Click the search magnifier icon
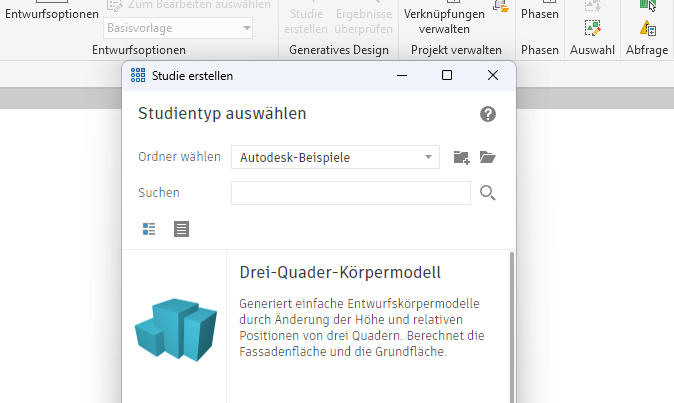674x403 pixels. tap(487, 193)
